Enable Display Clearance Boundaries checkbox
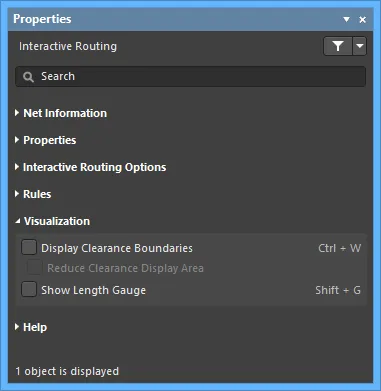The width and height of the screenshot is (381, 391). point(29,248)
